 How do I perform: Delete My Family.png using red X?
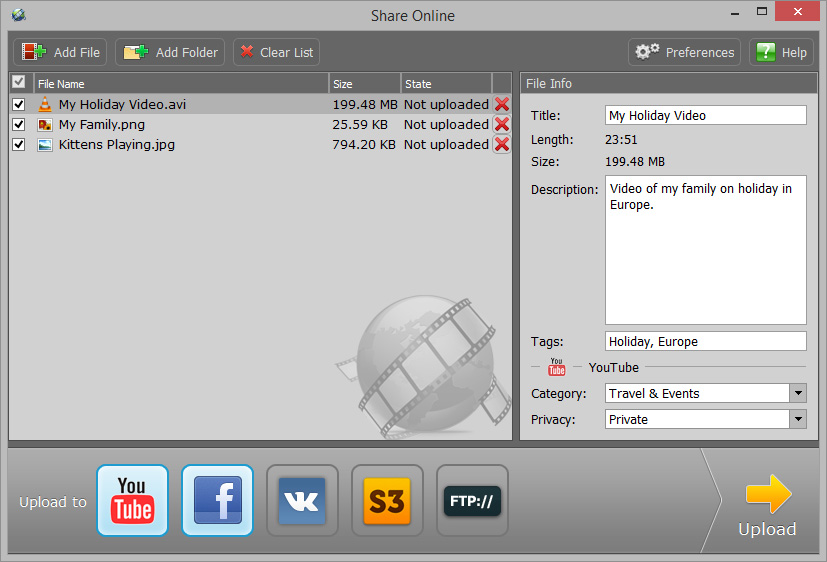502,124
